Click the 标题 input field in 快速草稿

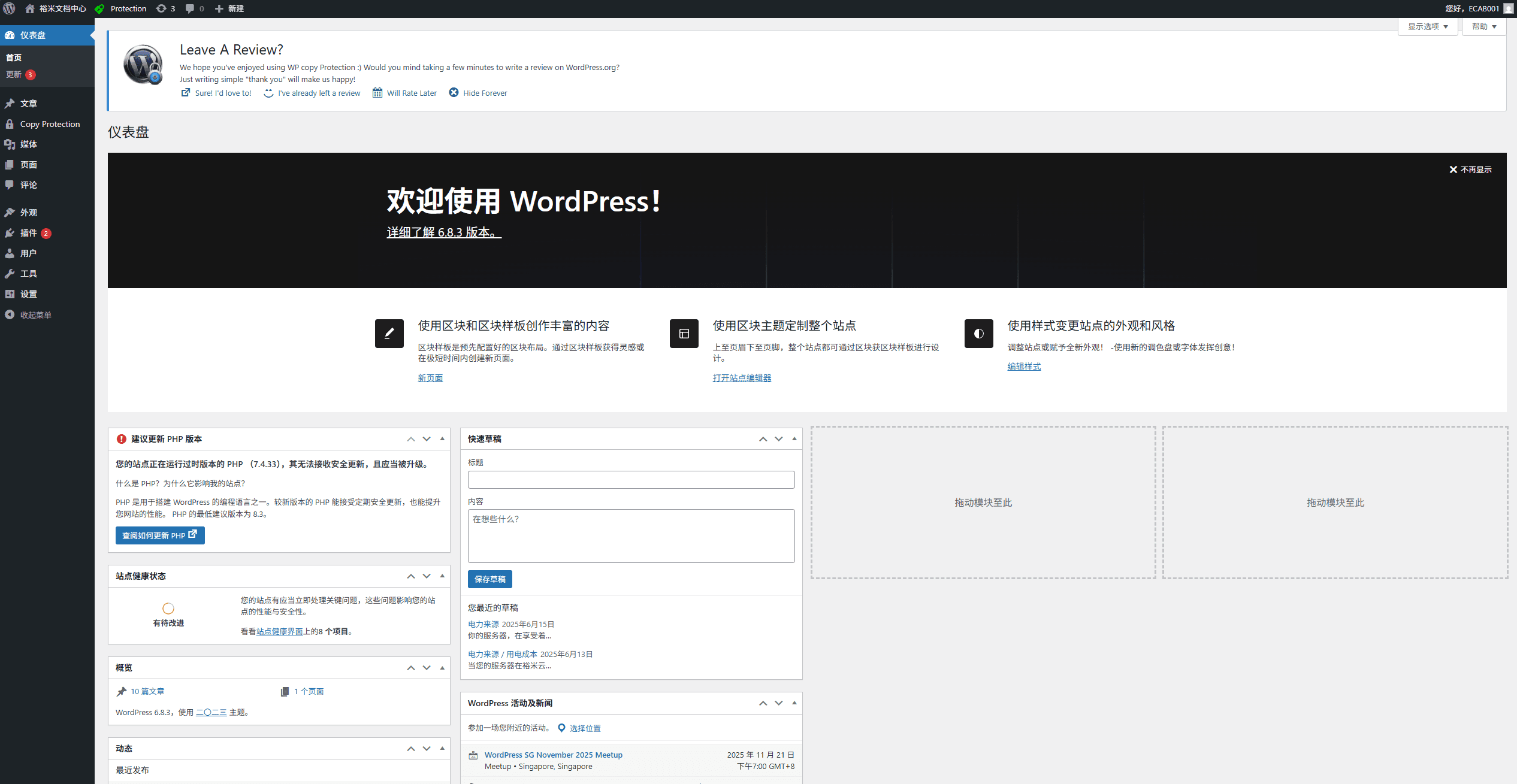[x=631, y=480]
